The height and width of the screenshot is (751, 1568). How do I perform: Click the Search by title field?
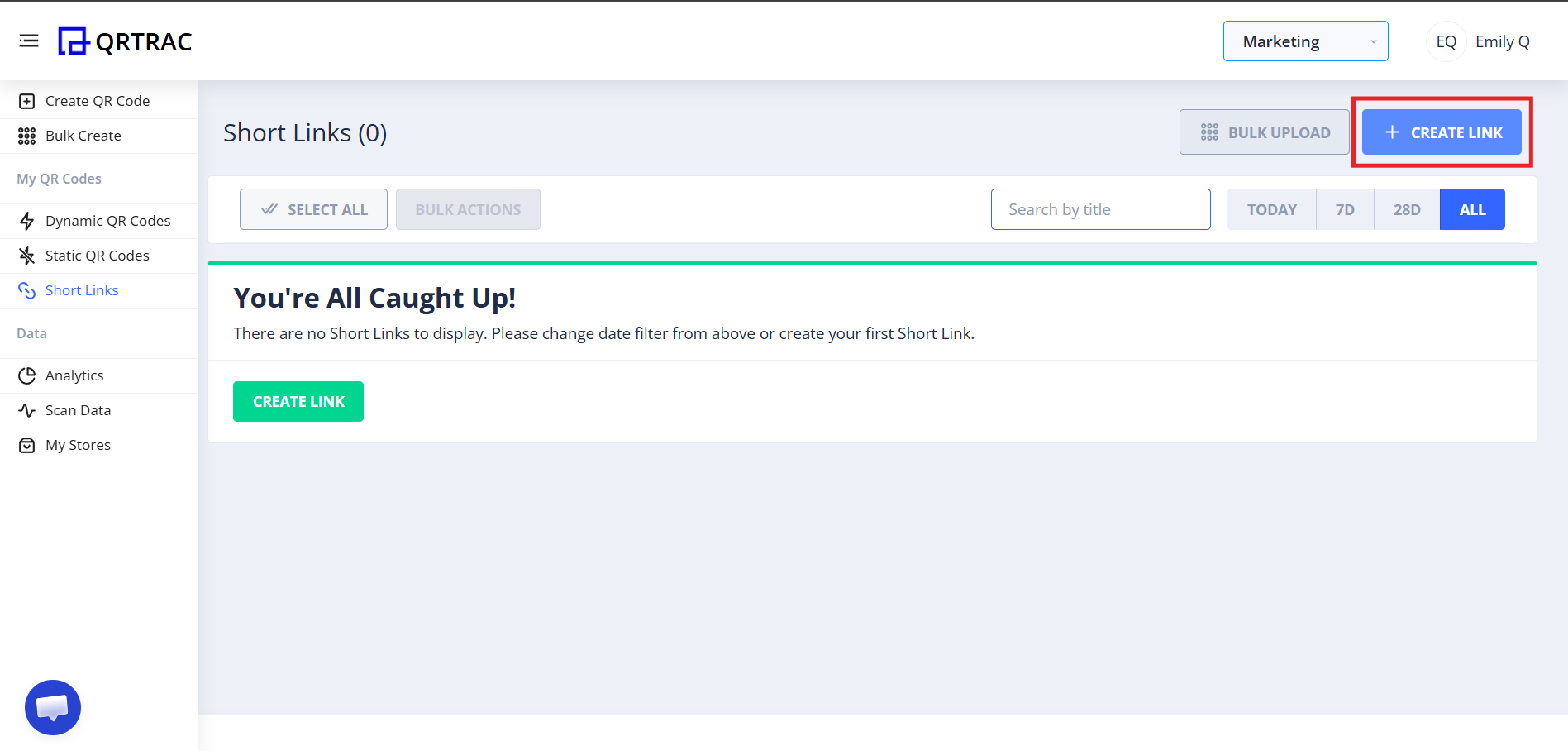[1099, 209]
